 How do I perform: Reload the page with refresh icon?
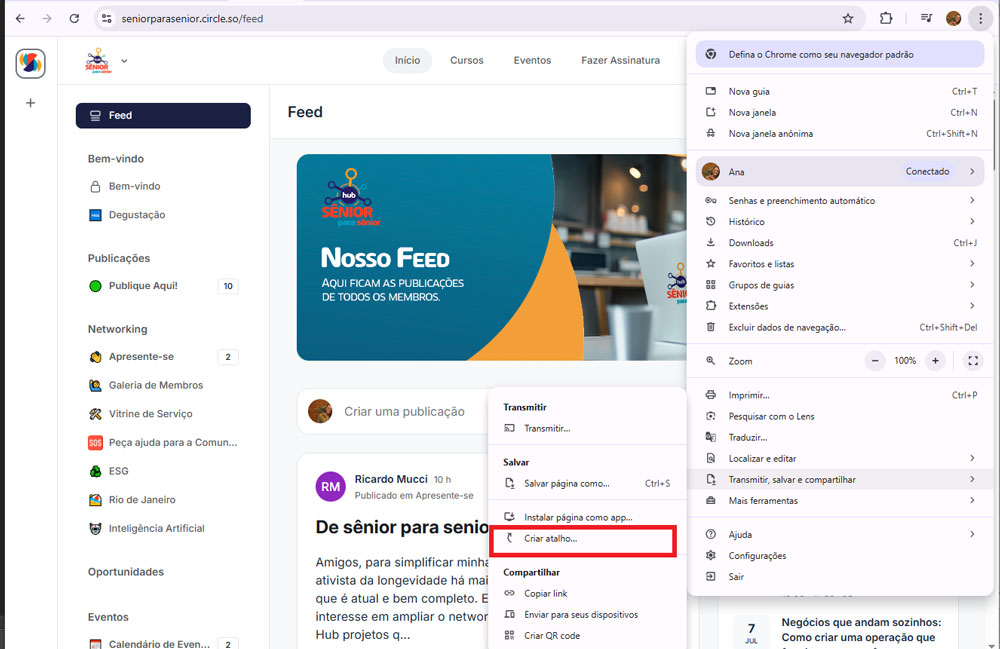click(x=75, y=18)
